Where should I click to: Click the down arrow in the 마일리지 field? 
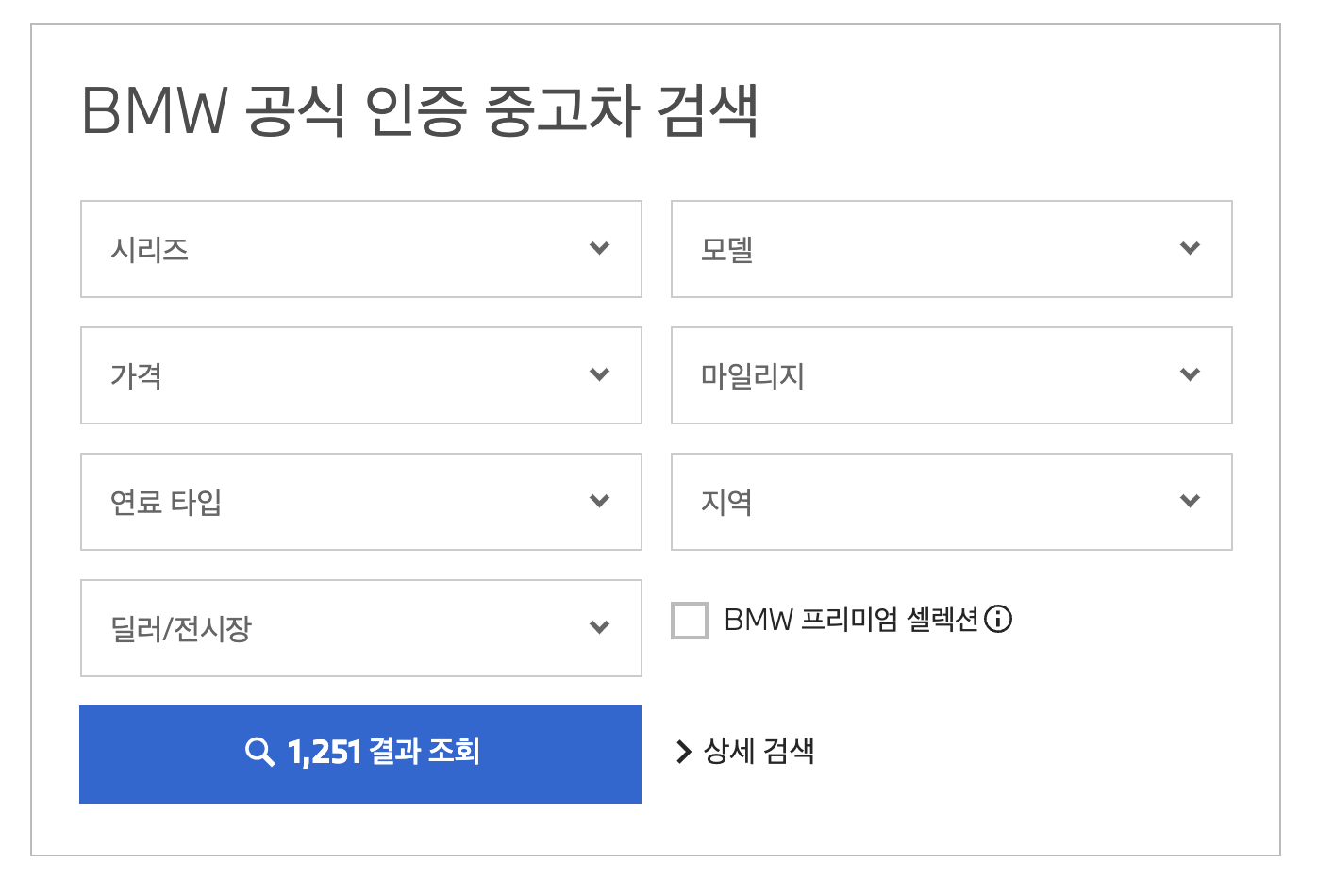(x=1191, y=375)
